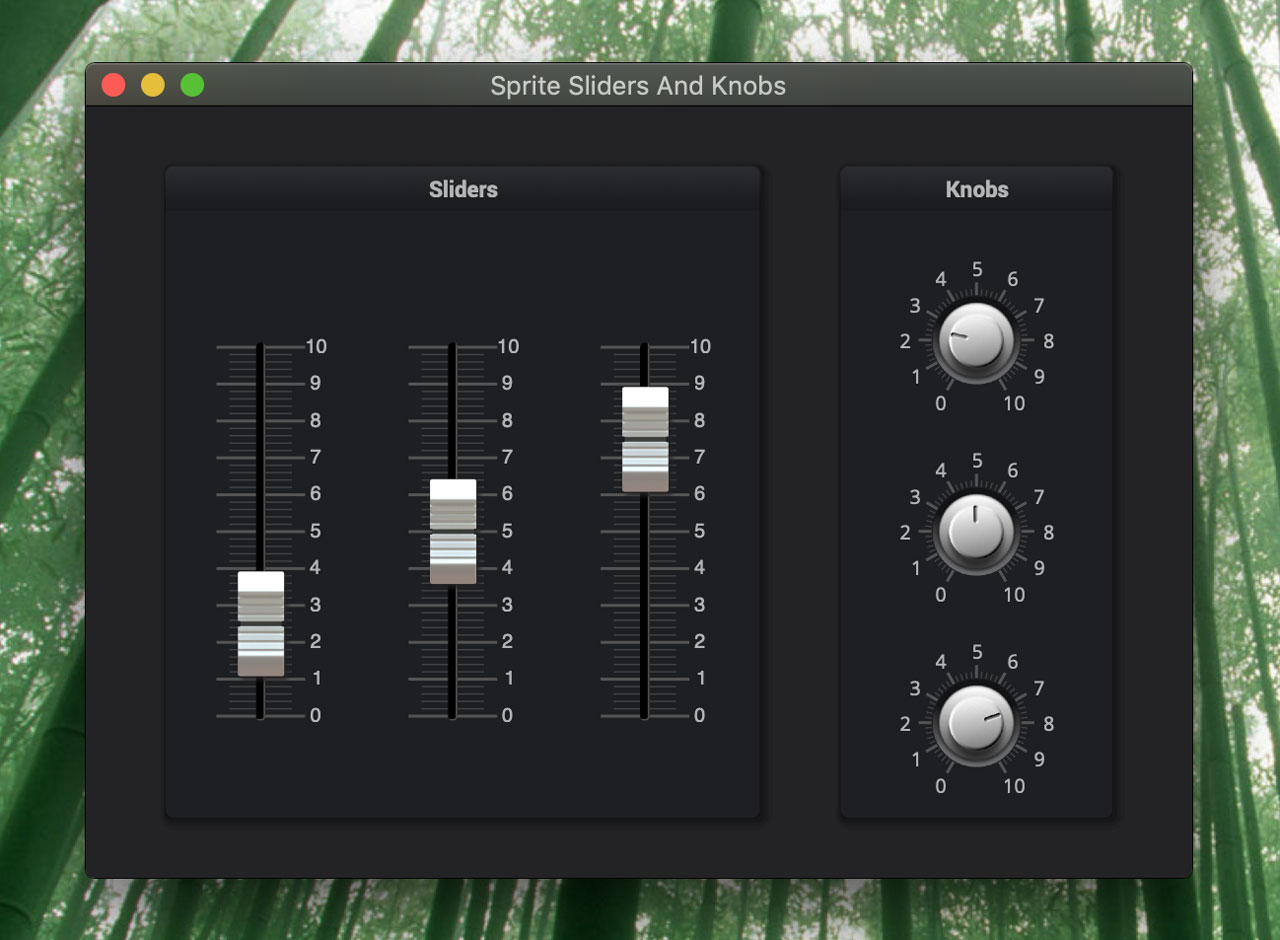Click the 8 label beside the top knob
Image resolution: width=1280 pixels, height=940 pixels.
(x=1048, y=341)
